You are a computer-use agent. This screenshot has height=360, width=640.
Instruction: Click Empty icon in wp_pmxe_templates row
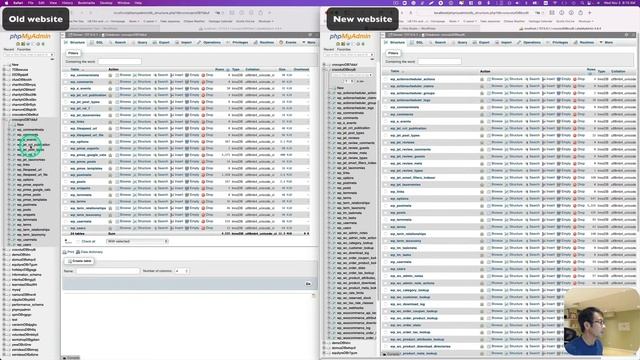(x=187, y=168)
